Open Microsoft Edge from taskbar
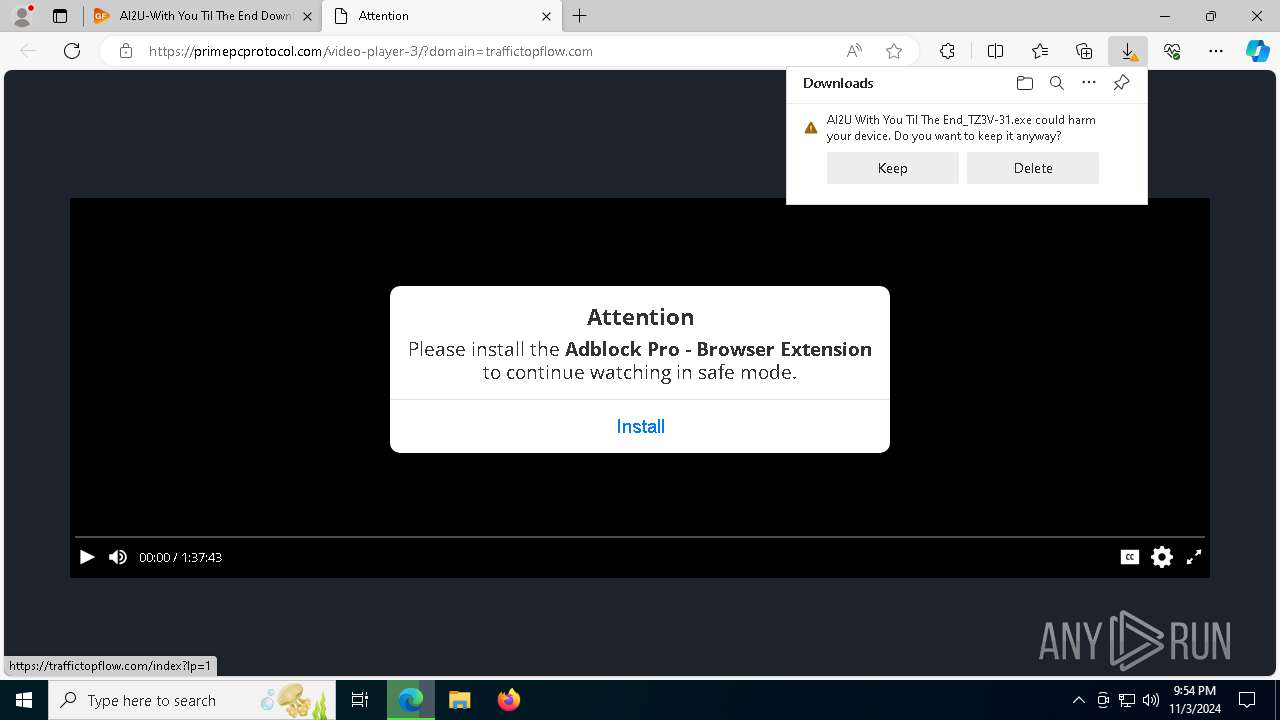The width and height of the screenshot is (1280, 720). [411, 700]
